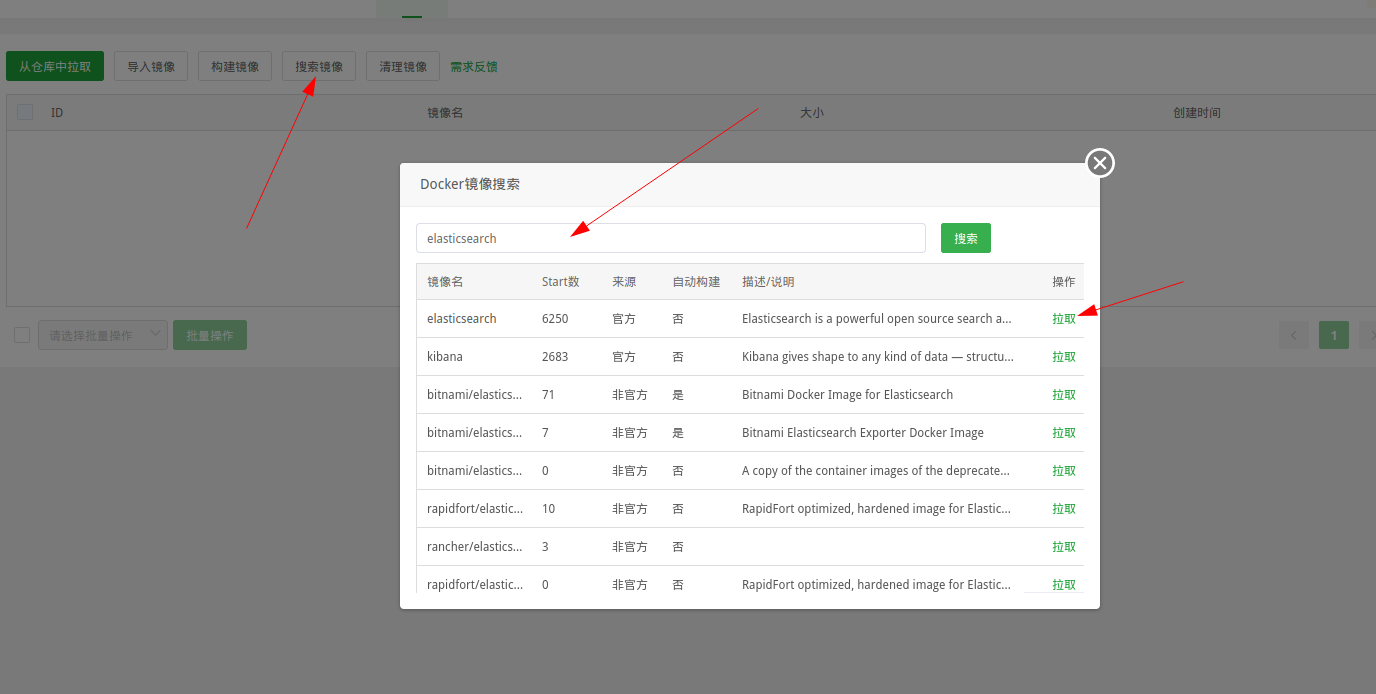The height and width of the screenshot is (694, 1376).
Task: Click the 从仓库中拉取 button
Action: coord(55,67)
